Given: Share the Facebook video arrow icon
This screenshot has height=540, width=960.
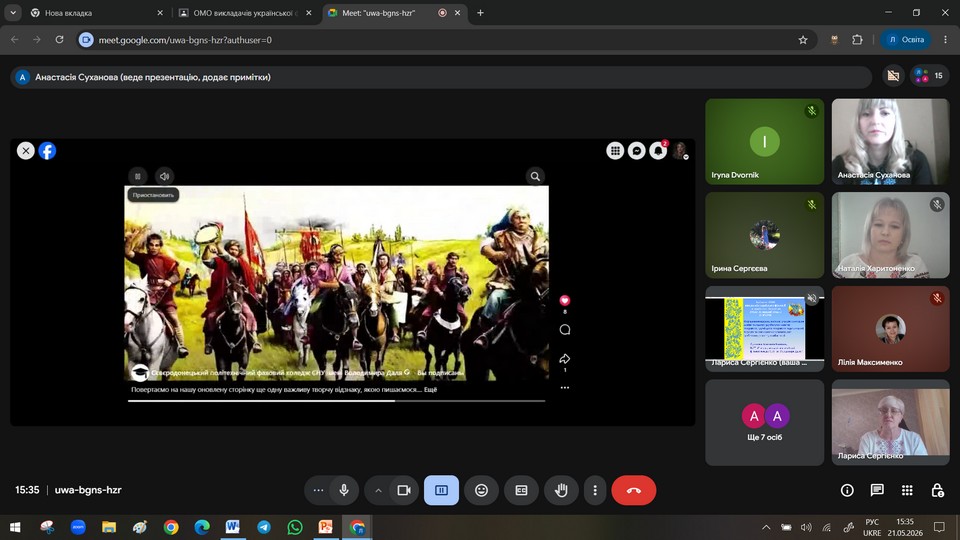Looking at the screenshot, I should [564, 359].
